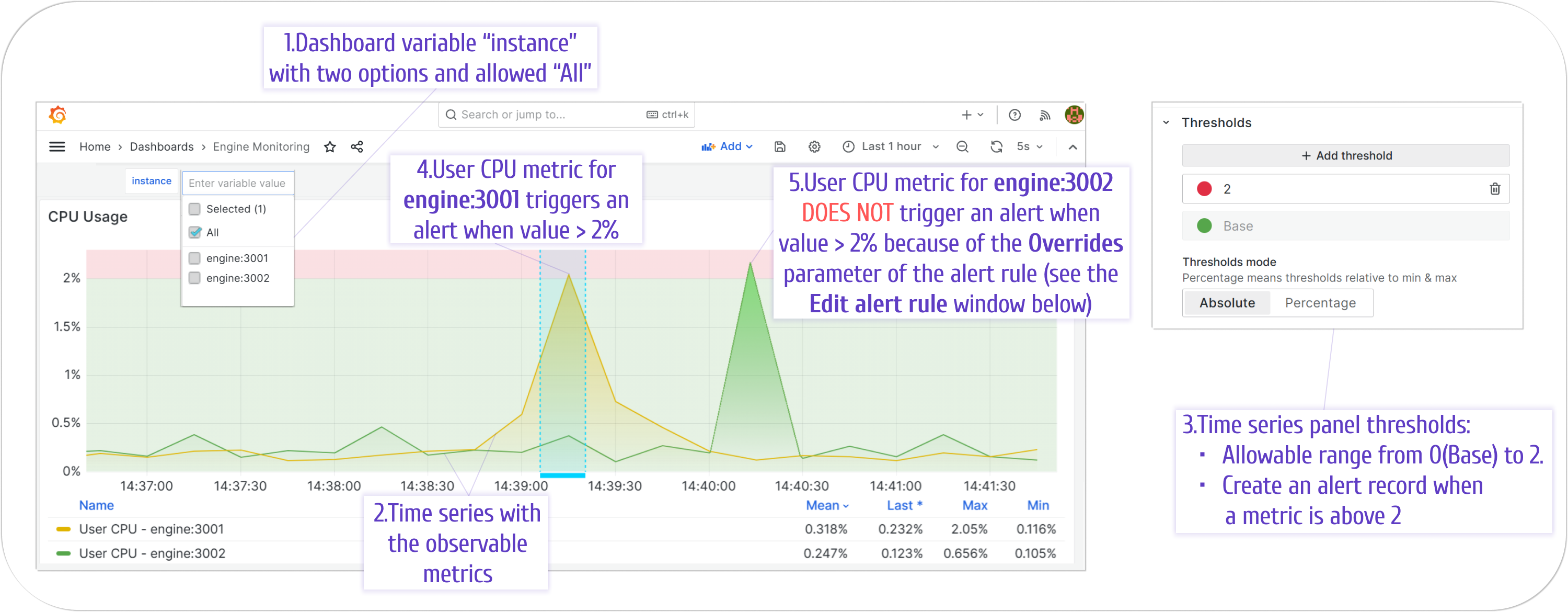This screenshot has width=1568, height=612.
Task: Click the Enter variable value field
Action: point(238,183)
